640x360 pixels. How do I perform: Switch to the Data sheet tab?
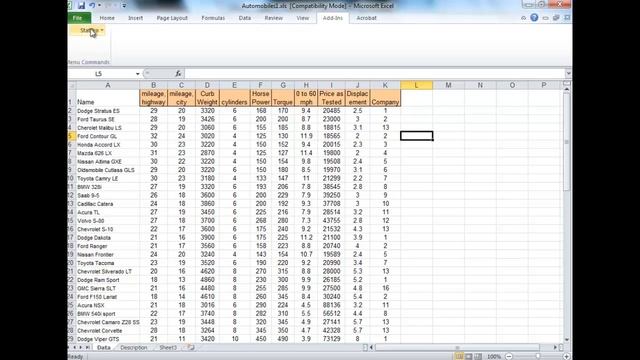pos(104,348)
